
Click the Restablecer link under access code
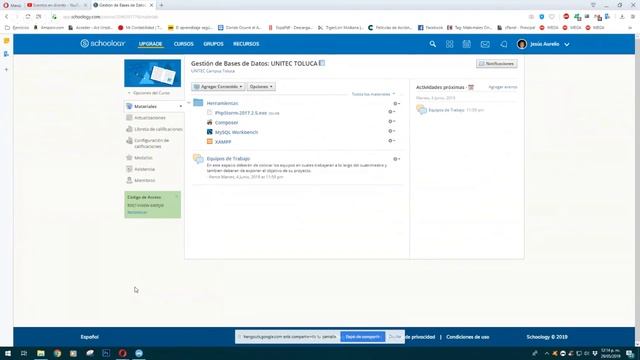click(137, 213)
